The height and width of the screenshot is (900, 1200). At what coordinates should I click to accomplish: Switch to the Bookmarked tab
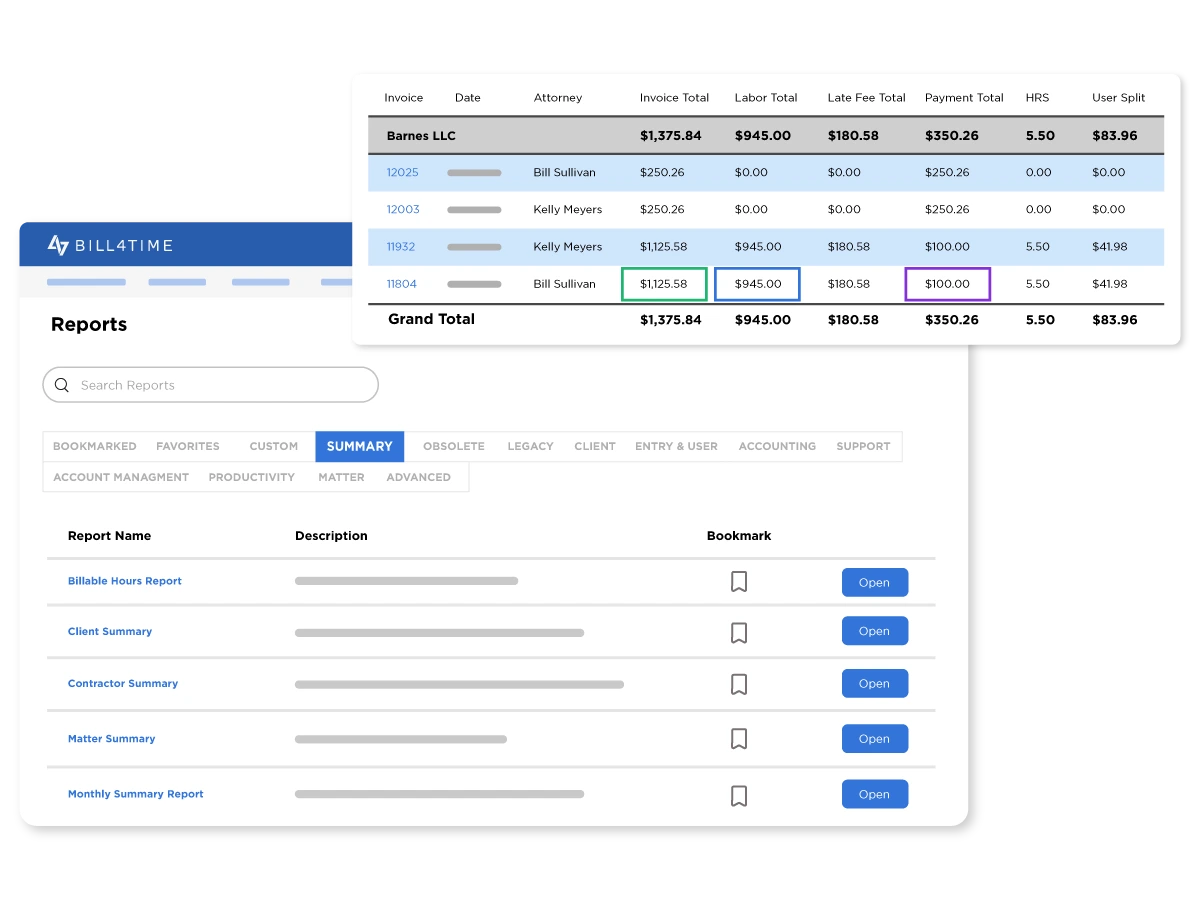tap(94, 446)
